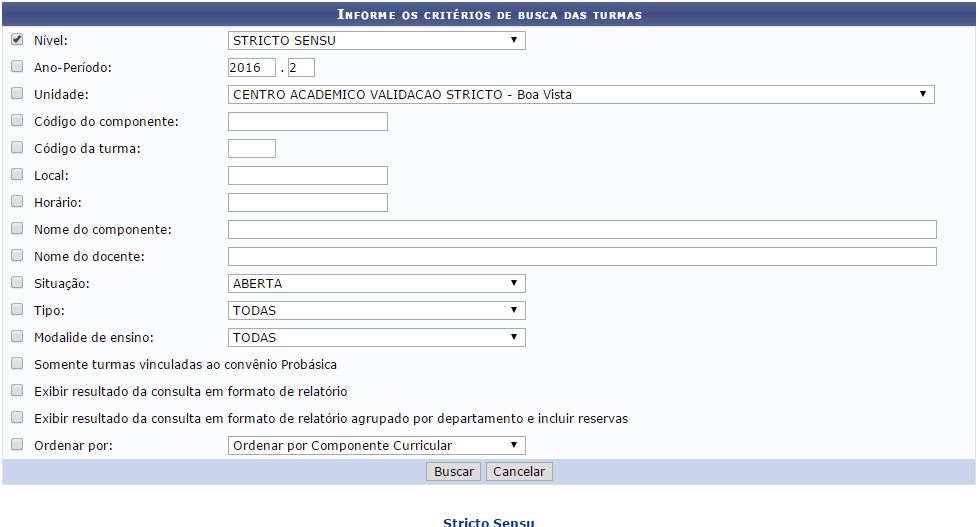Open the Situação dropdown showing ABERTA
Screen dimensions: 979x527
[376, 284]
